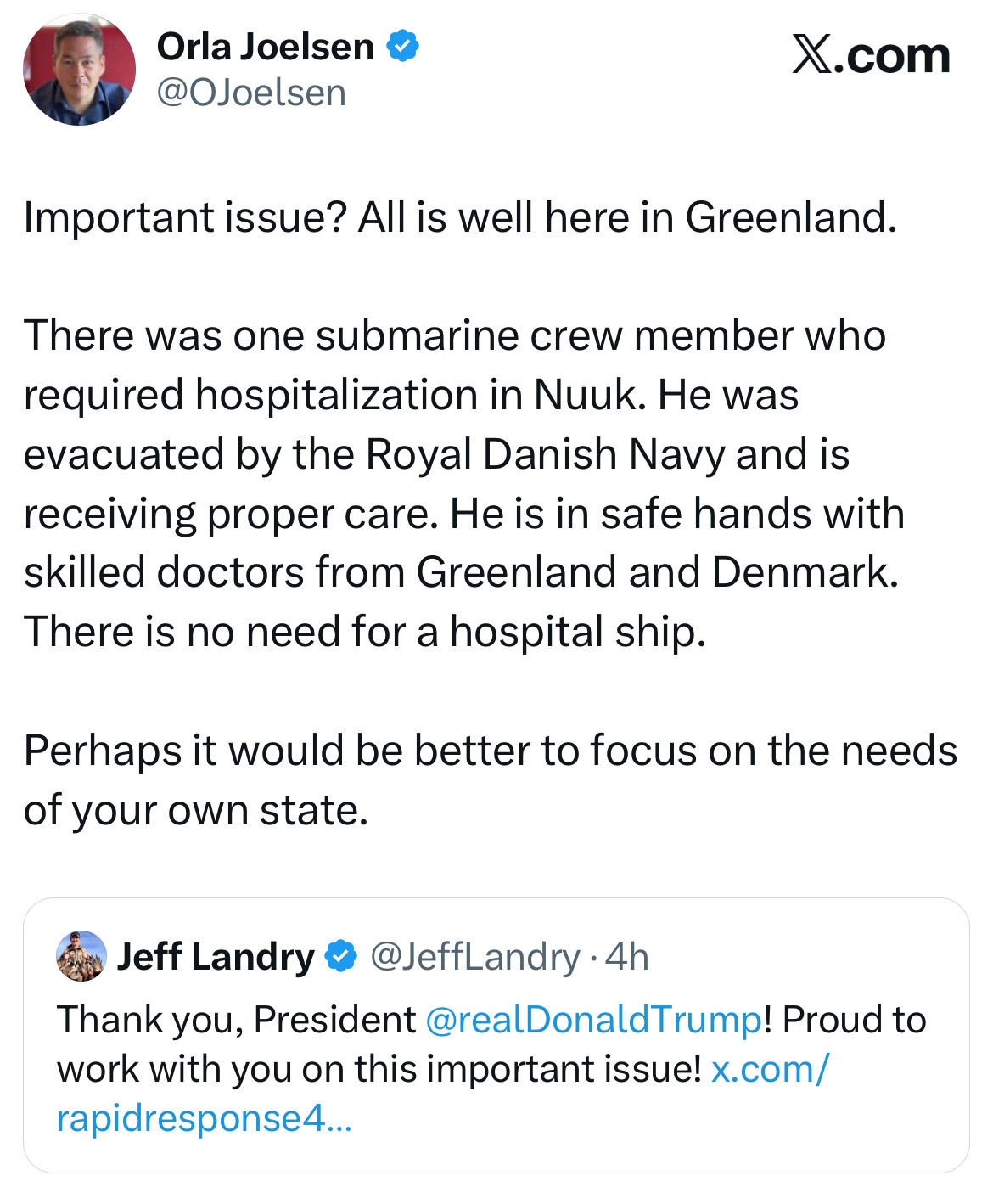Viewport: 993px width, 1204px height.
Task: Click the "no need for a hospital ship" sentence
Action: click(x=365, y=632)
